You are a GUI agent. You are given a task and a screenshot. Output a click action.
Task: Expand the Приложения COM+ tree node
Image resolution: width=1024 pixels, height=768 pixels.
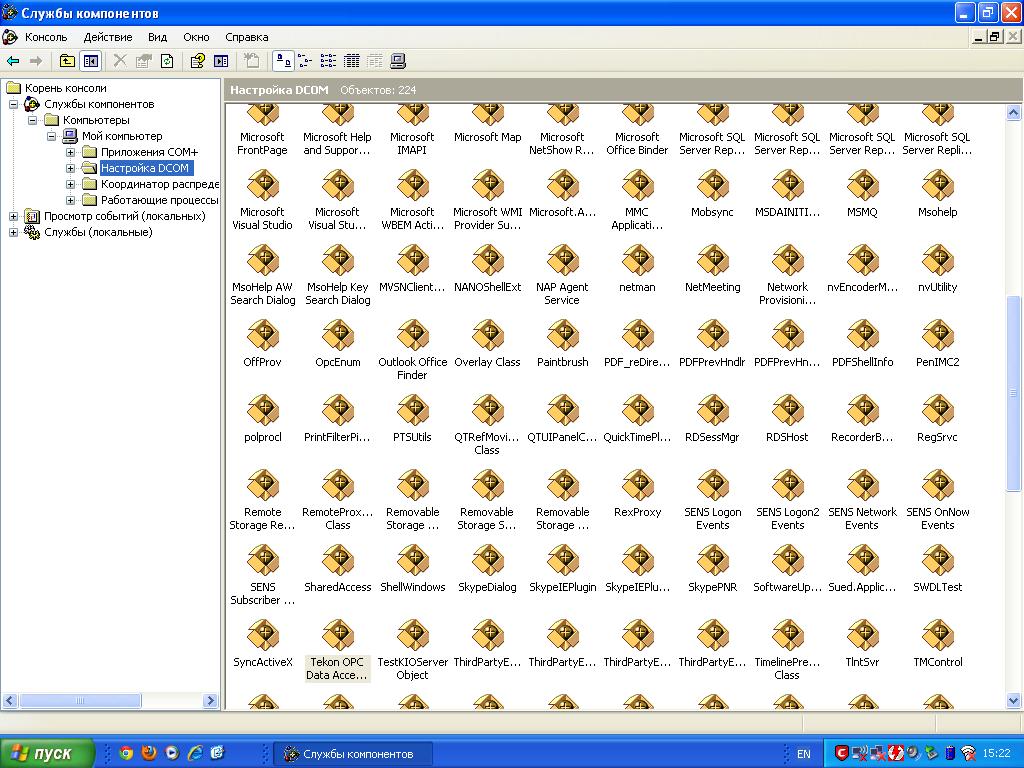coord(71,152)
